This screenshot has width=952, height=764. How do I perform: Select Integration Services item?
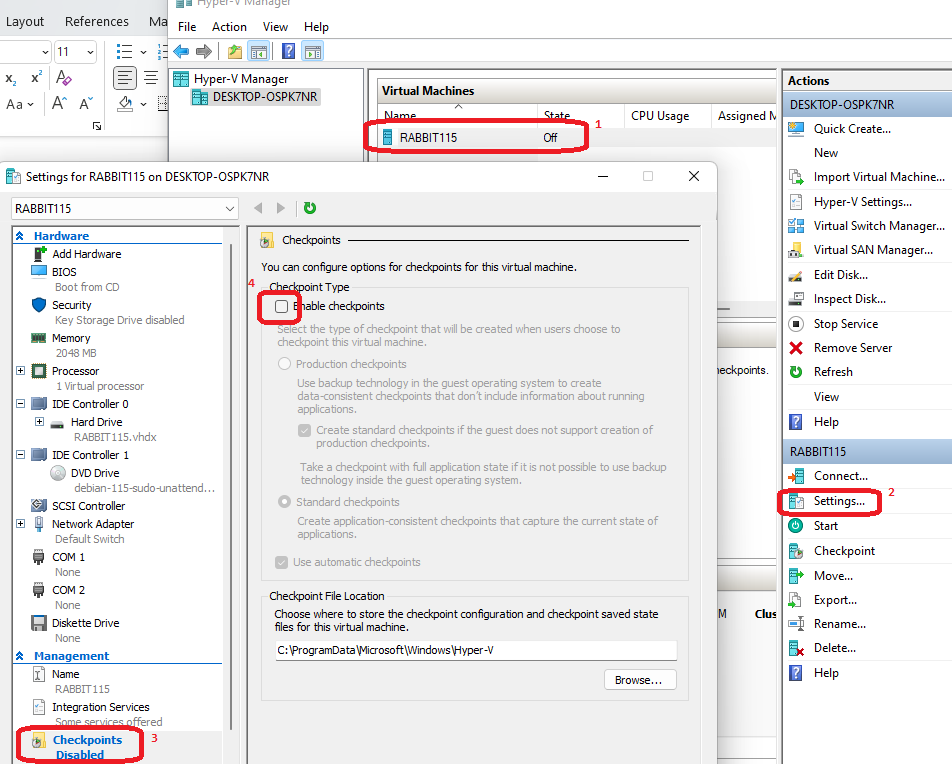click(x=100, y=707)
